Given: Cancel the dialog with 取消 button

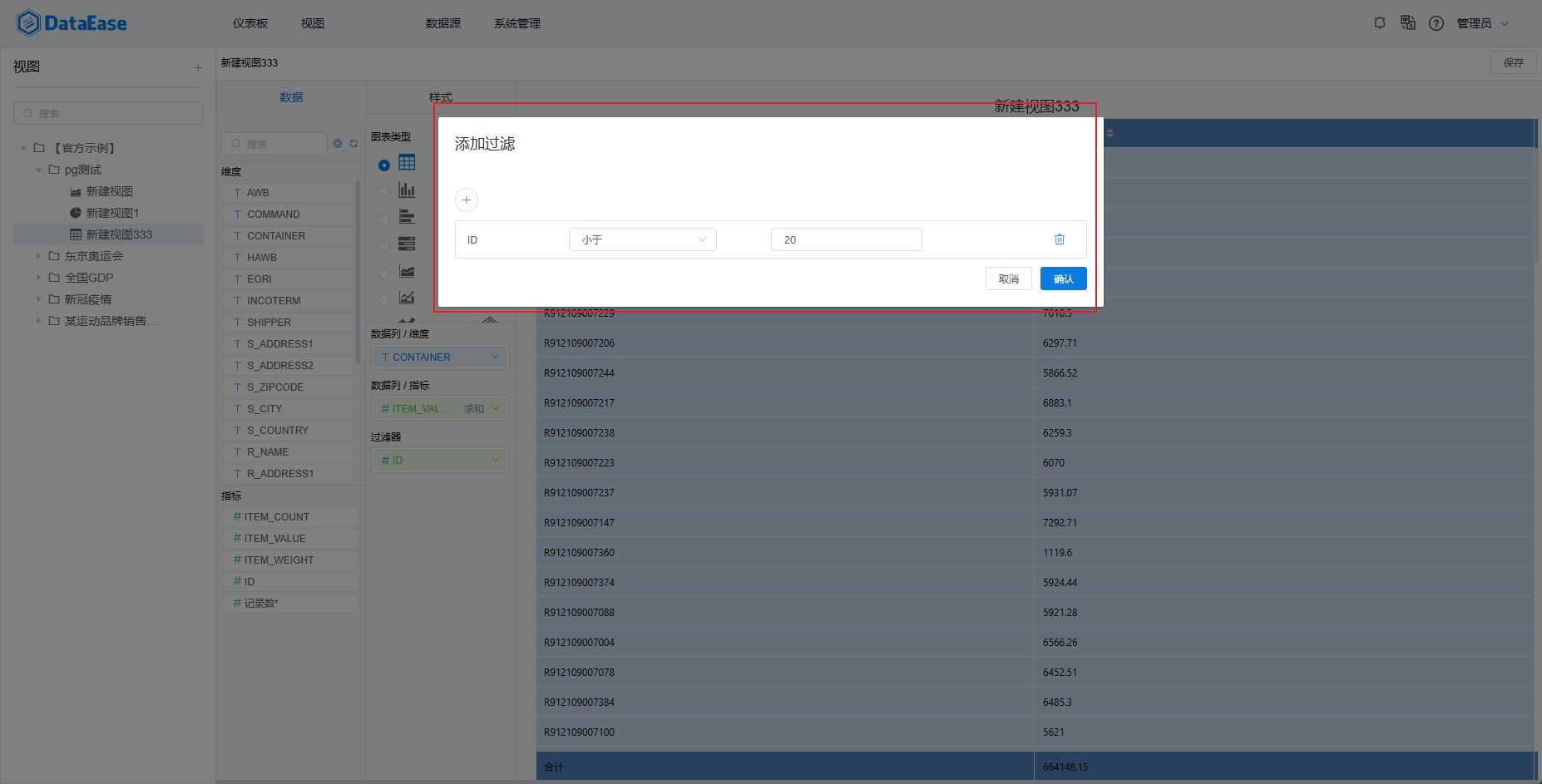Looking at the screenshot, I should coord(1008,278).
